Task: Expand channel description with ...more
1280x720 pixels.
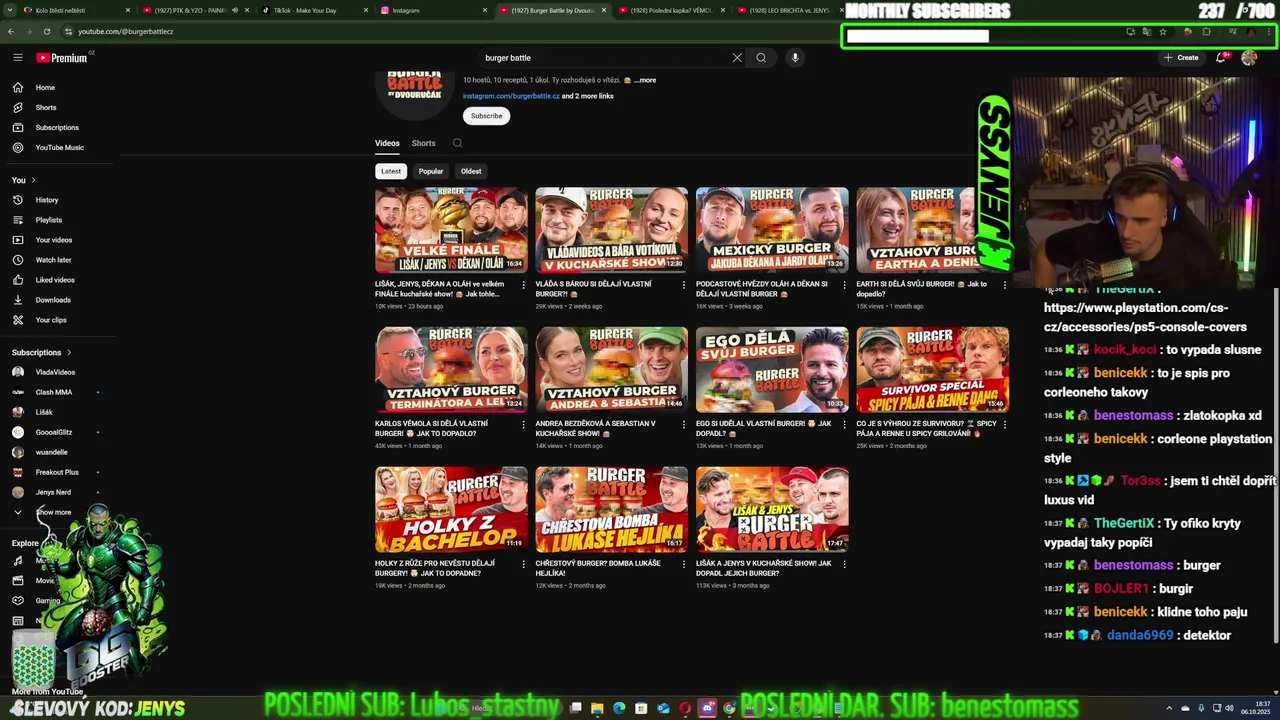Action: pos(646,80)
